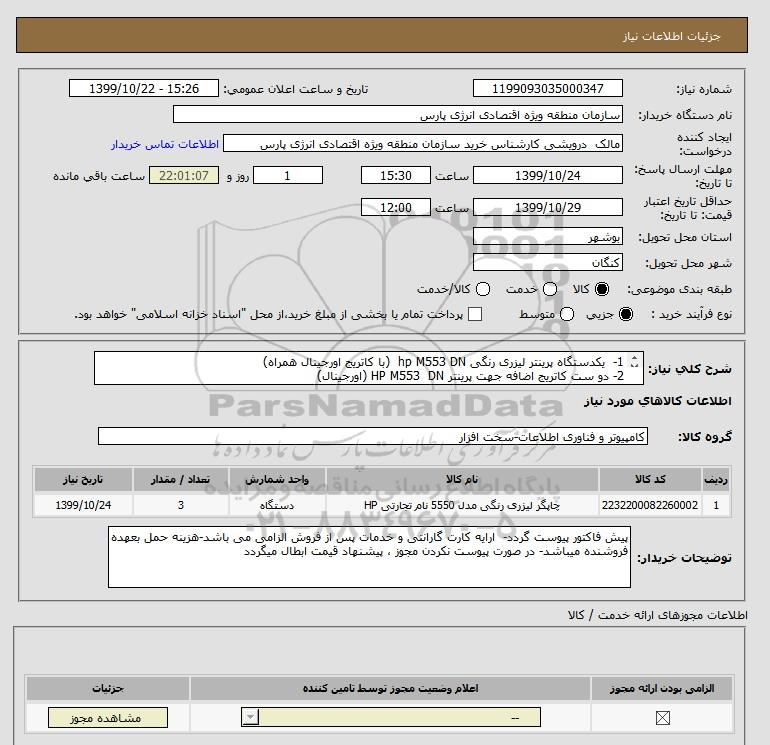Select the متوسط purchase type radio
The image size is (770, 745).
567,314
